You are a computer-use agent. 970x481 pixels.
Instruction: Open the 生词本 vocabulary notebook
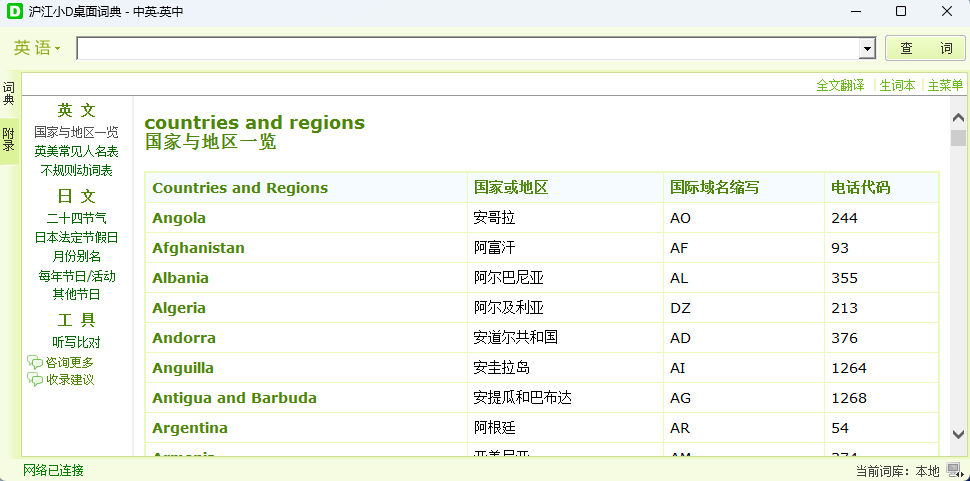[897, 86]
